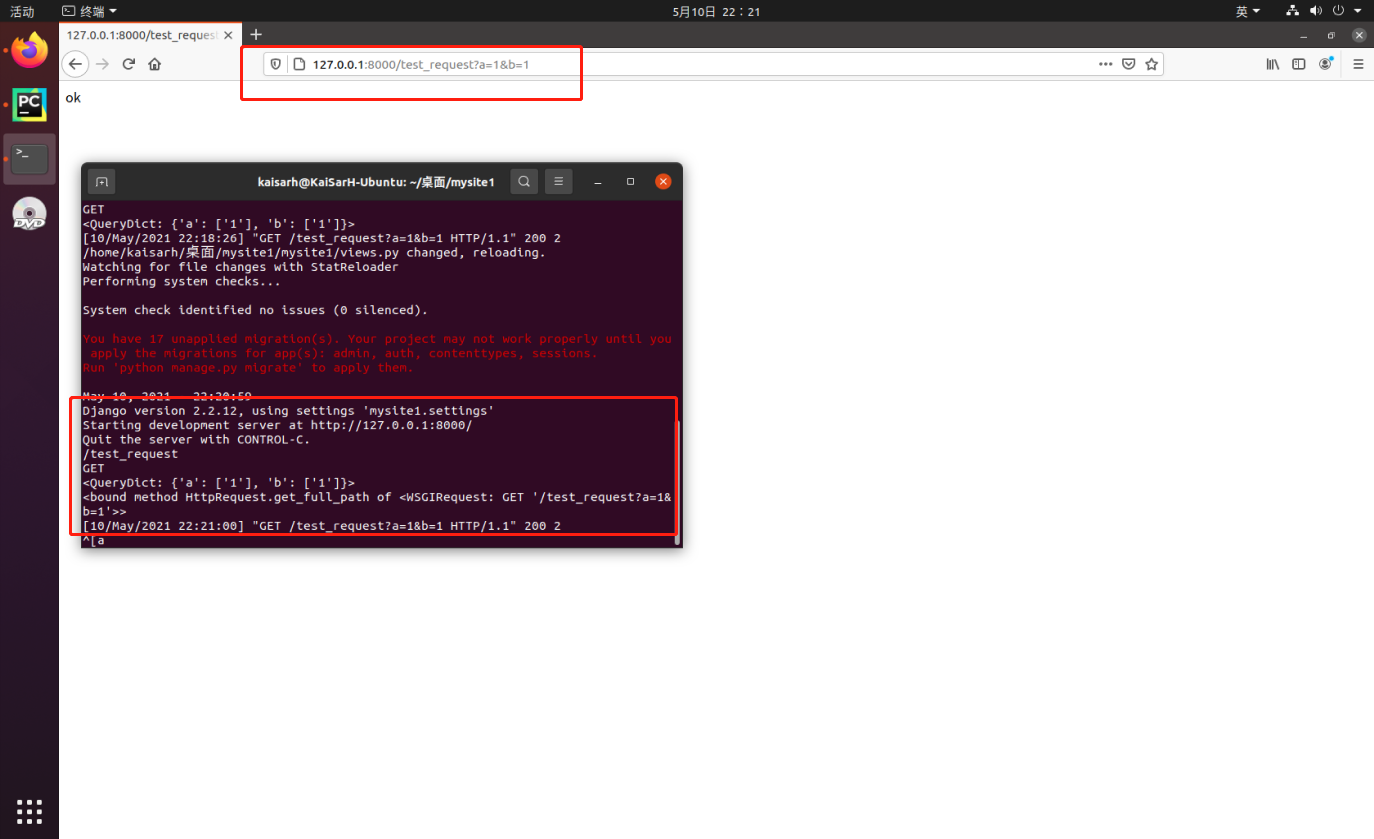Screen dimensions: 1374x839
Task: Click 'Django version 2.2.12' terminal line
Action: tap(288, 411)
